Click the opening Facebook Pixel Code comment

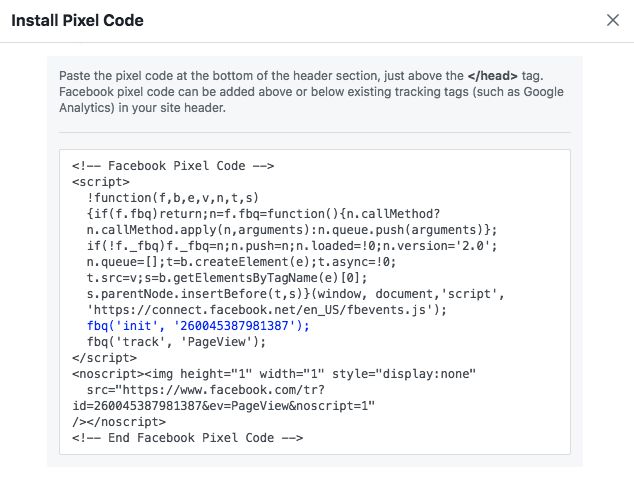(173, 166)
